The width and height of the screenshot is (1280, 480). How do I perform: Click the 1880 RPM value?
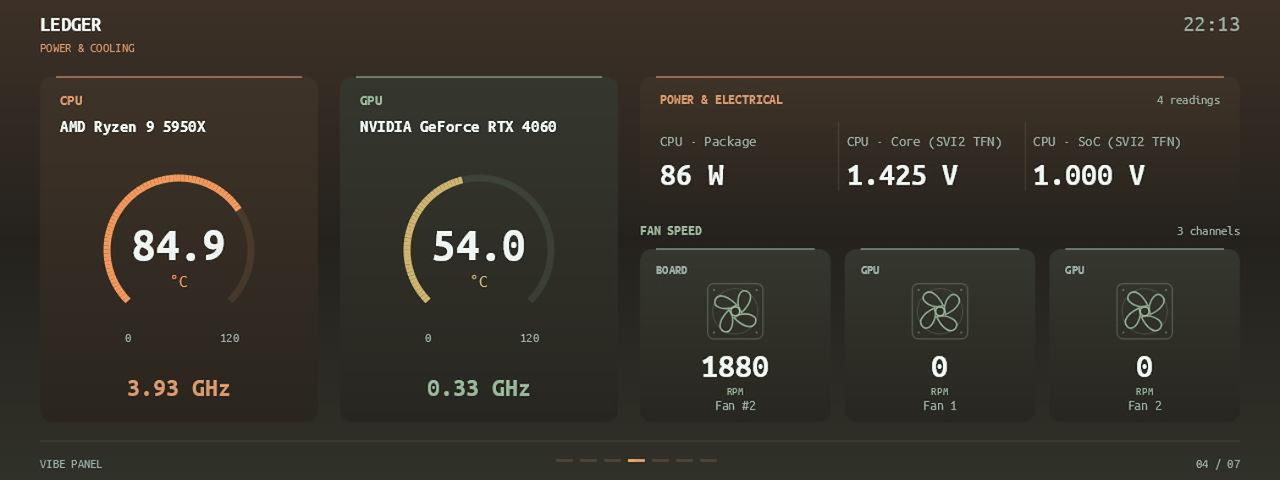pyautogui.click(x=735, y=367)
